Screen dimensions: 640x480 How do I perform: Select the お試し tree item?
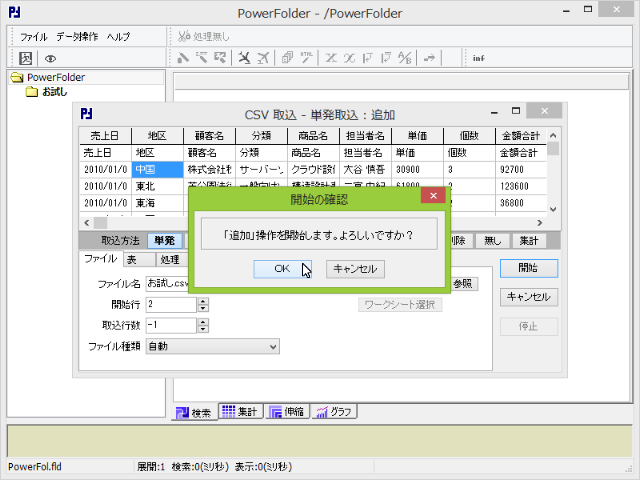coord(55,92)
